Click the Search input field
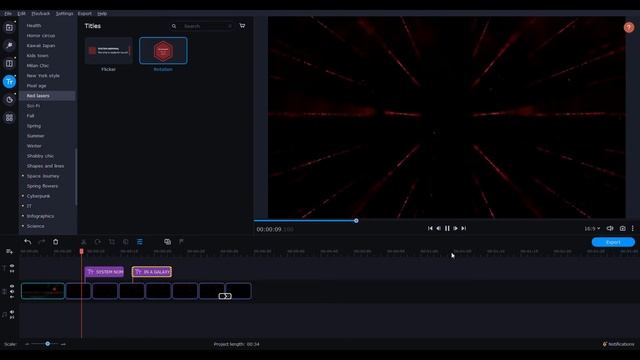Image resolution: width=640 pixels, height=360 pixels. [207, 26]
